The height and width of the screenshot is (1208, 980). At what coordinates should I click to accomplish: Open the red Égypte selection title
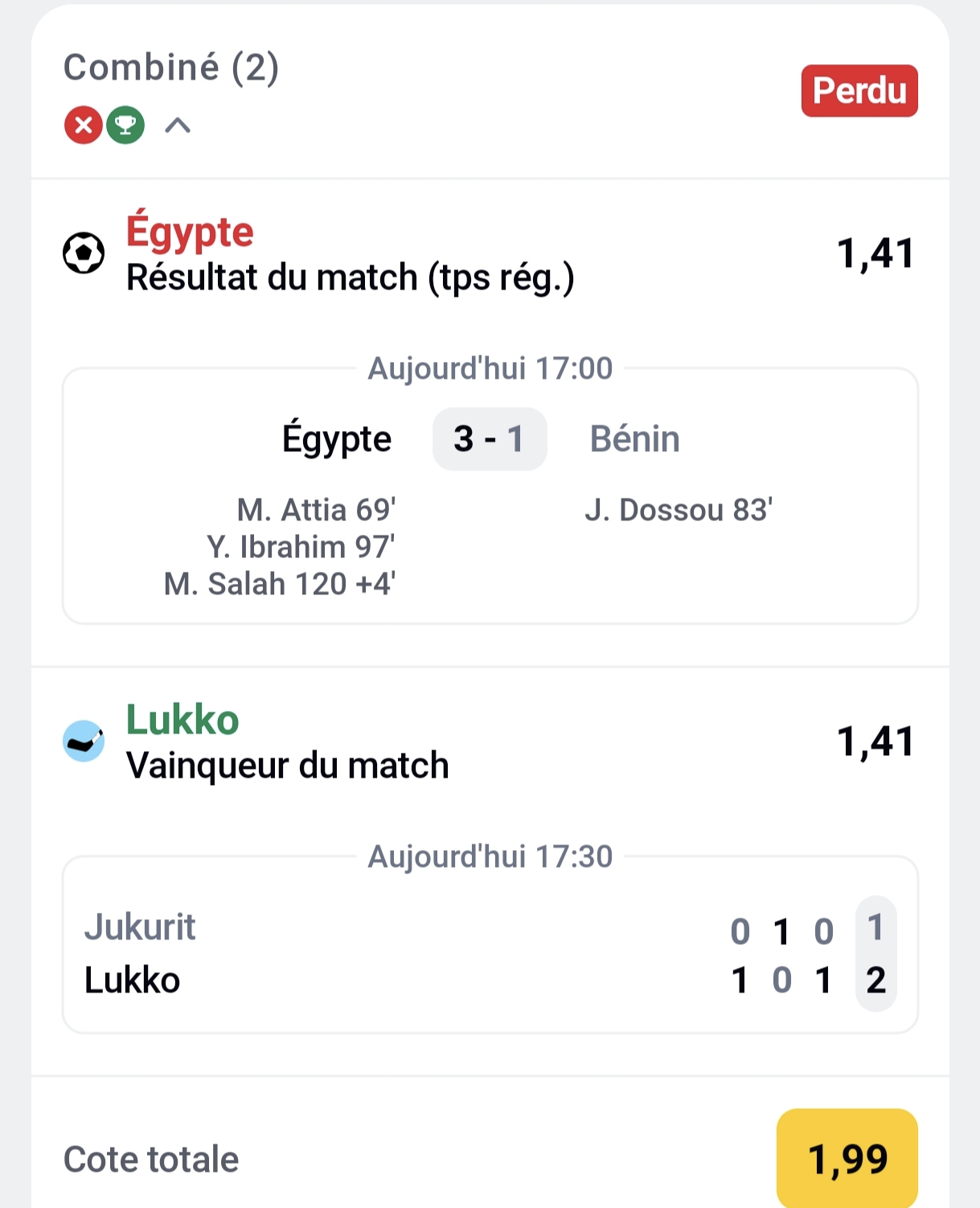(190, 232)
